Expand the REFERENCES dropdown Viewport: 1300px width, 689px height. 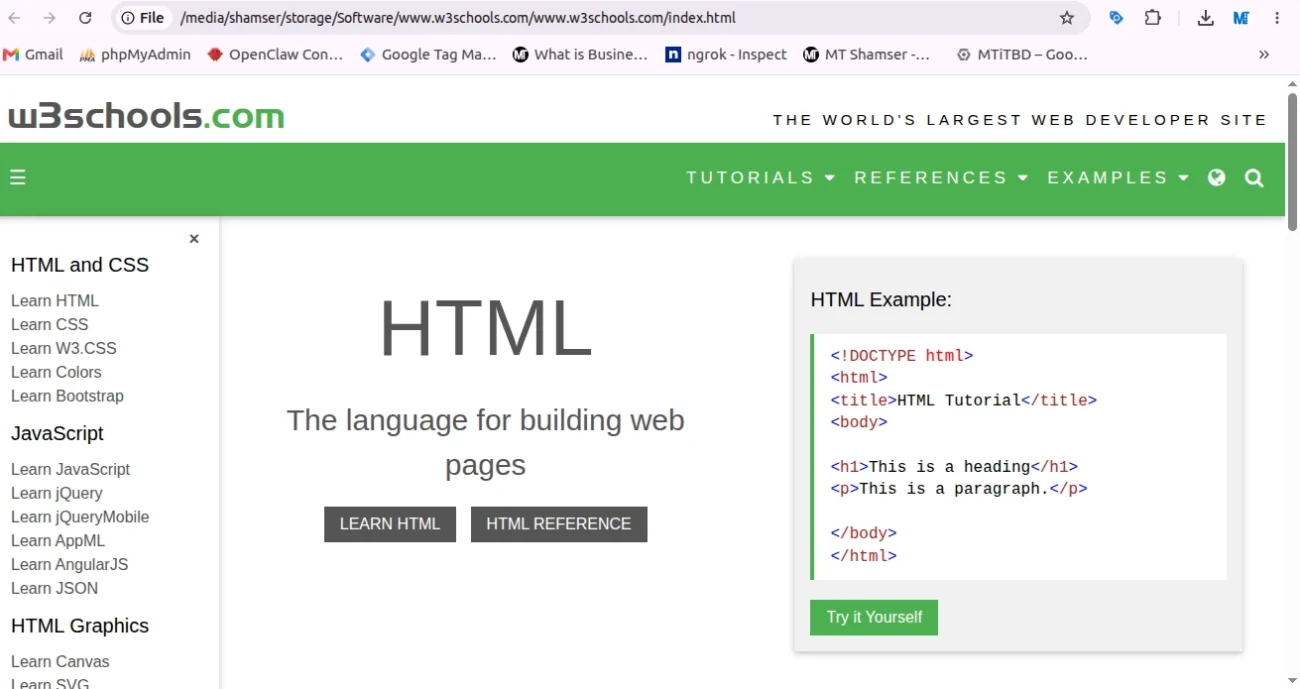pos(941,178)
